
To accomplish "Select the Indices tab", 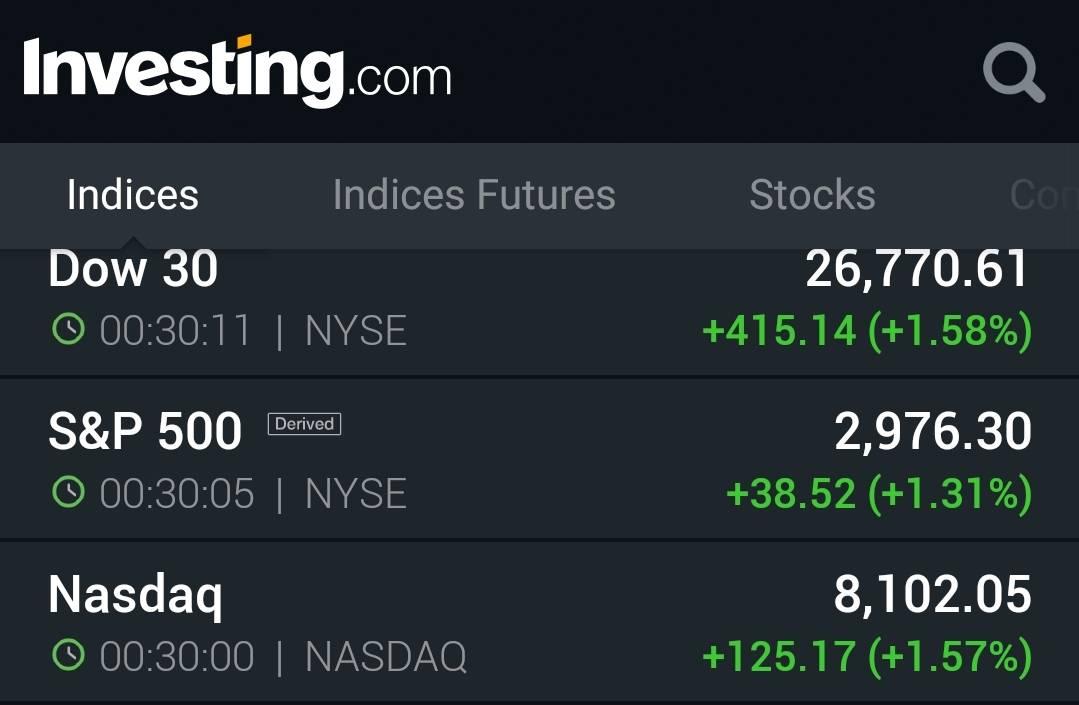I will (x=132, y=195).
